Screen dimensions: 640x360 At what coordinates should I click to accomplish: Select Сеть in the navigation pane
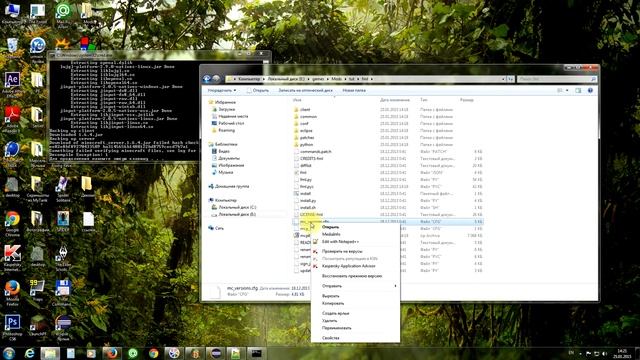pos(216,228)
